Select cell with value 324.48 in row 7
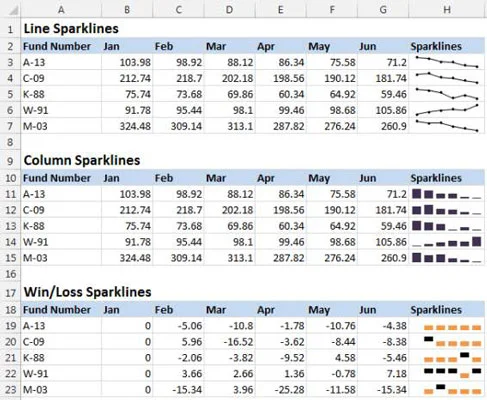 tap(127, 126)
